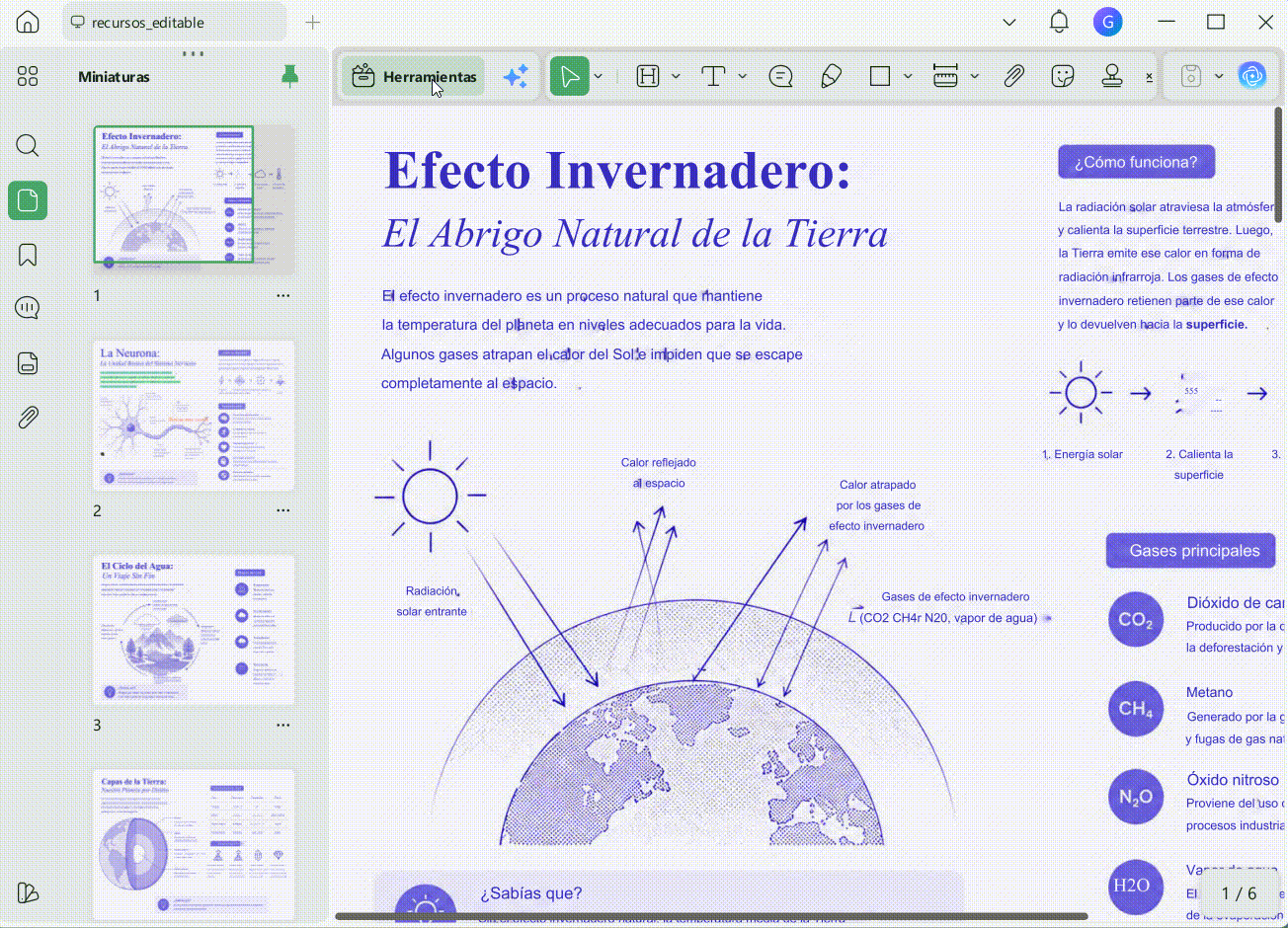Select the sticker tool
1288x928 pixels.
click(x=1063, y=77)
